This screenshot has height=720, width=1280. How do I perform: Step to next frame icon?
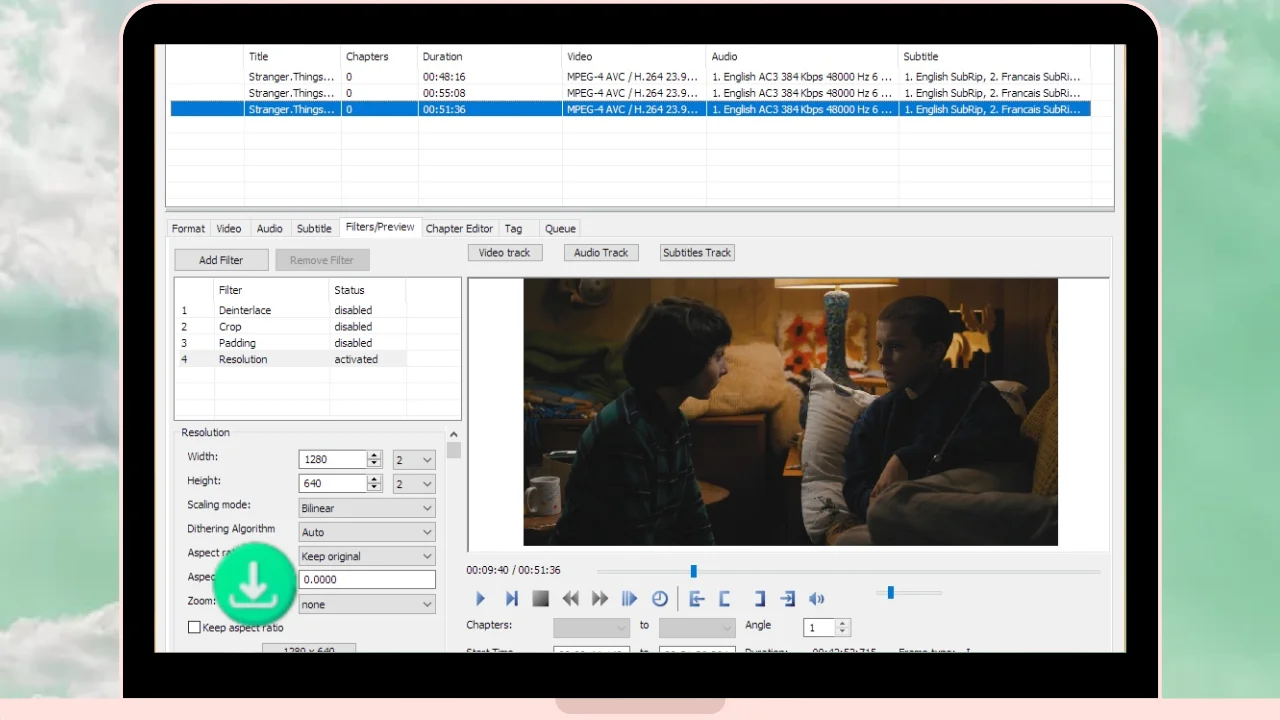tap(511, 599)
